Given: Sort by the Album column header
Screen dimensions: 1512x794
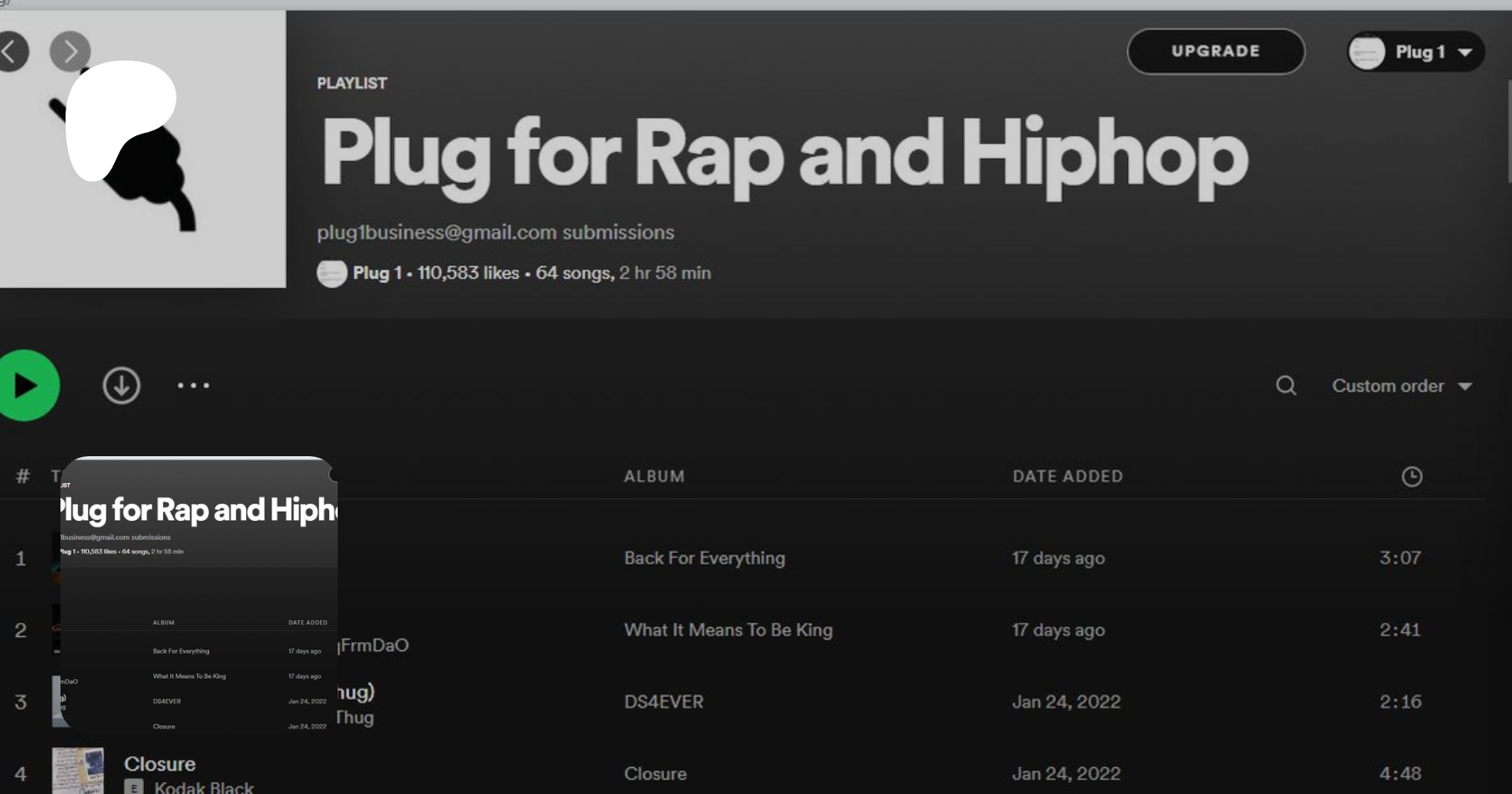Looking at the screenshot, I should [x=654, y=476].
